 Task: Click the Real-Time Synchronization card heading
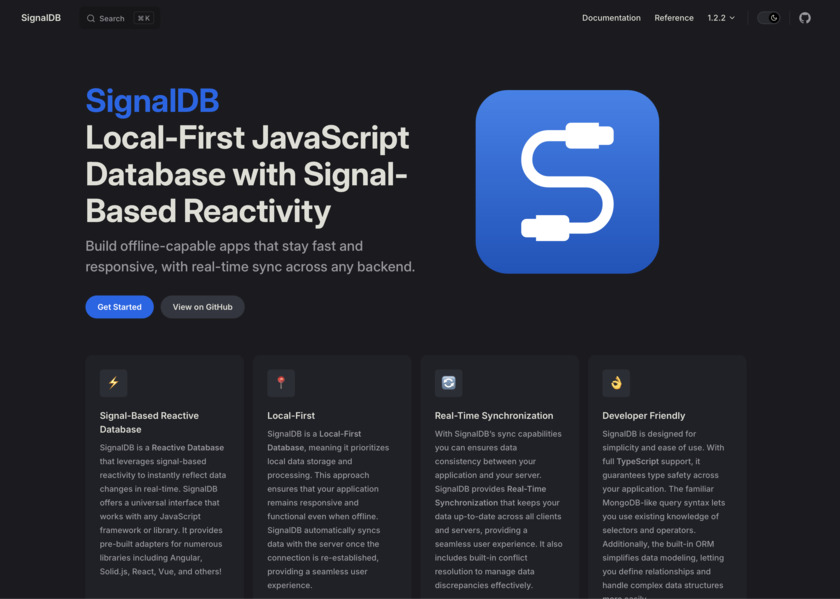pyautogui.click(x=494, y=415)
